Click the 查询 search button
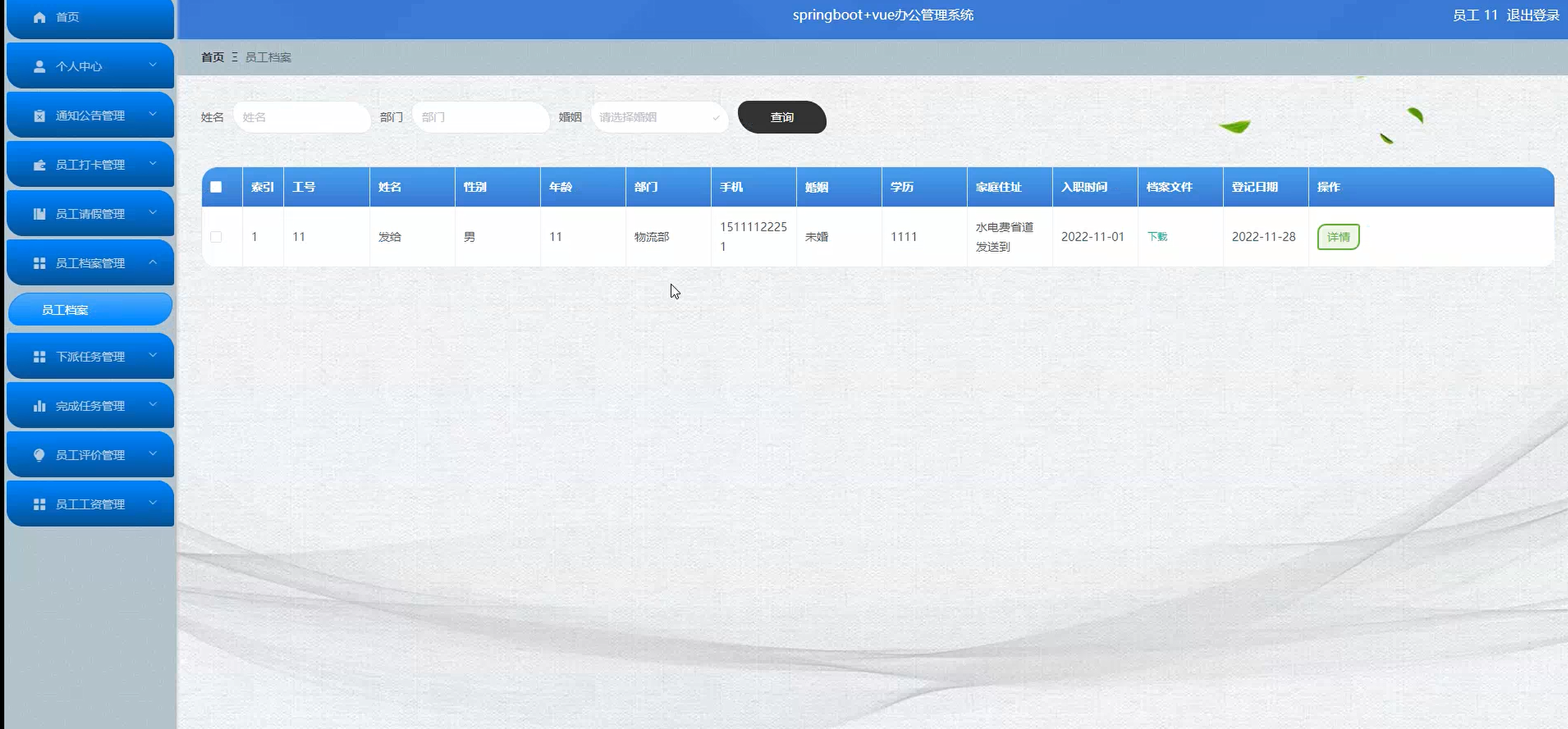The image size is (1568, 729). click(782, 117)
